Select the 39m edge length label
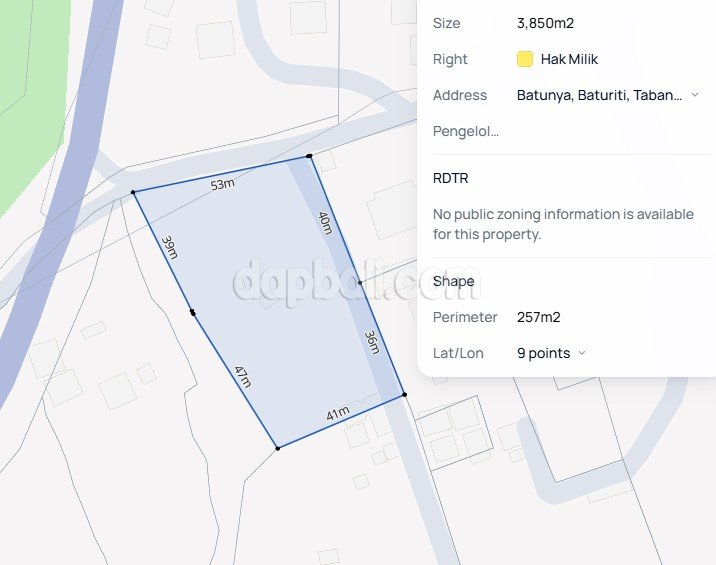This screenshot has width=716, height=565. tap(170, 247)
